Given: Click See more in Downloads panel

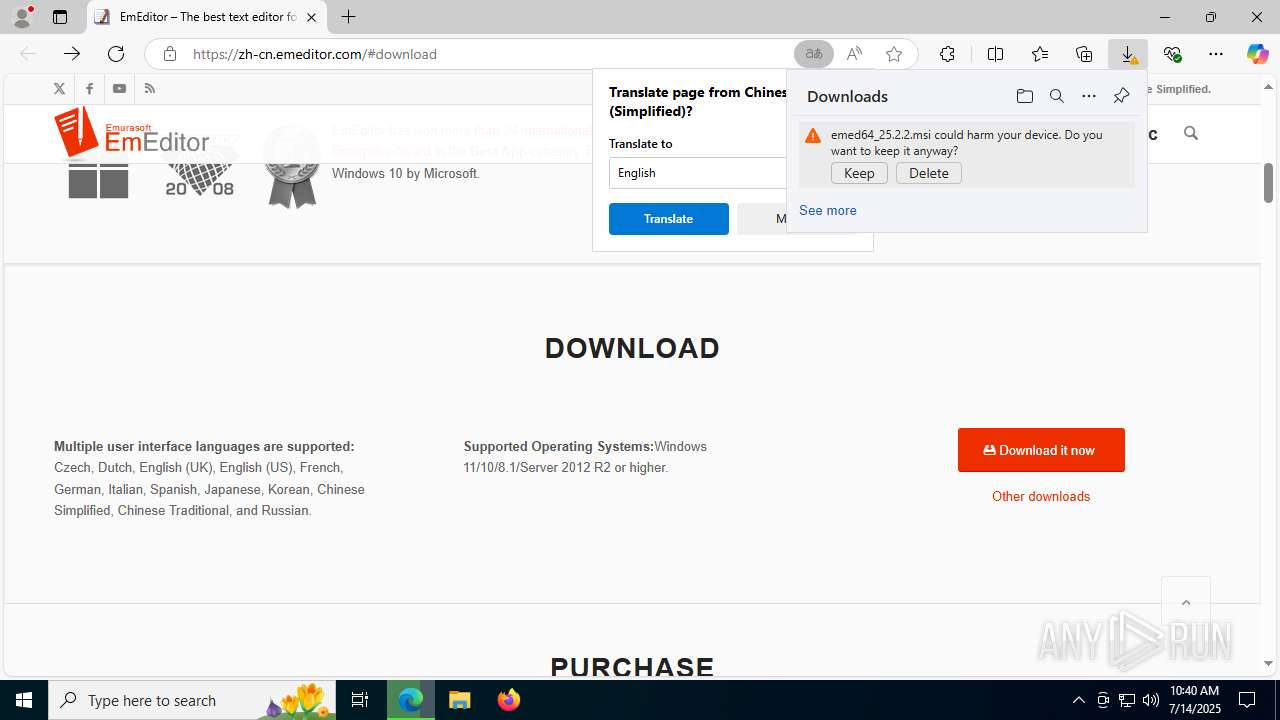Looking at the screenshot, I should 827,210.
